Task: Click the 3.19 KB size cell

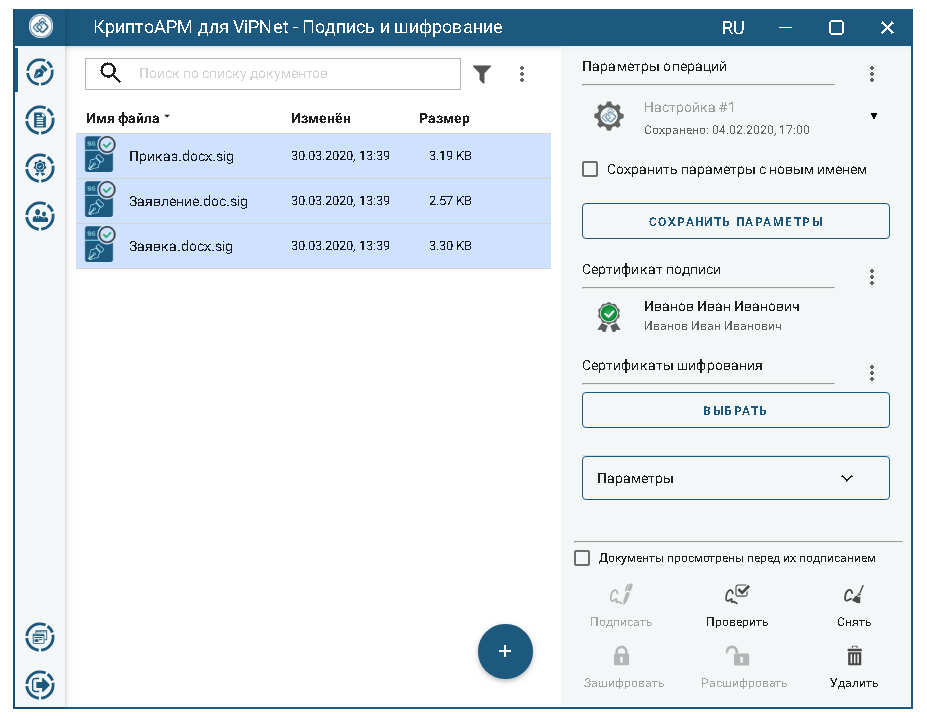Action: [450, 155]
